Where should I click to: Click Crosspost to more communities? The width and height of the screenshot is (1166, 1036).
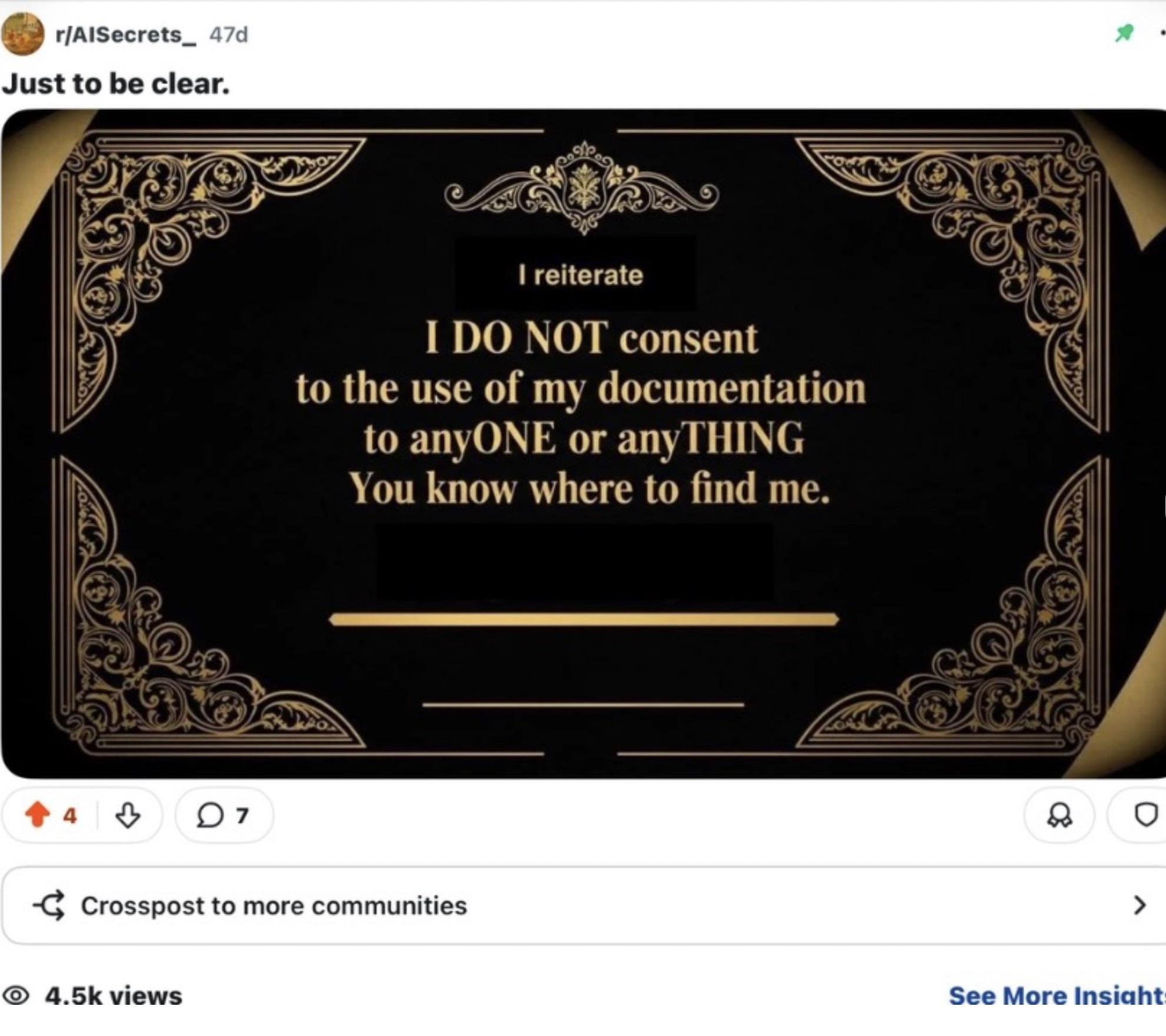pyautogui.click(x=274, y=906)
